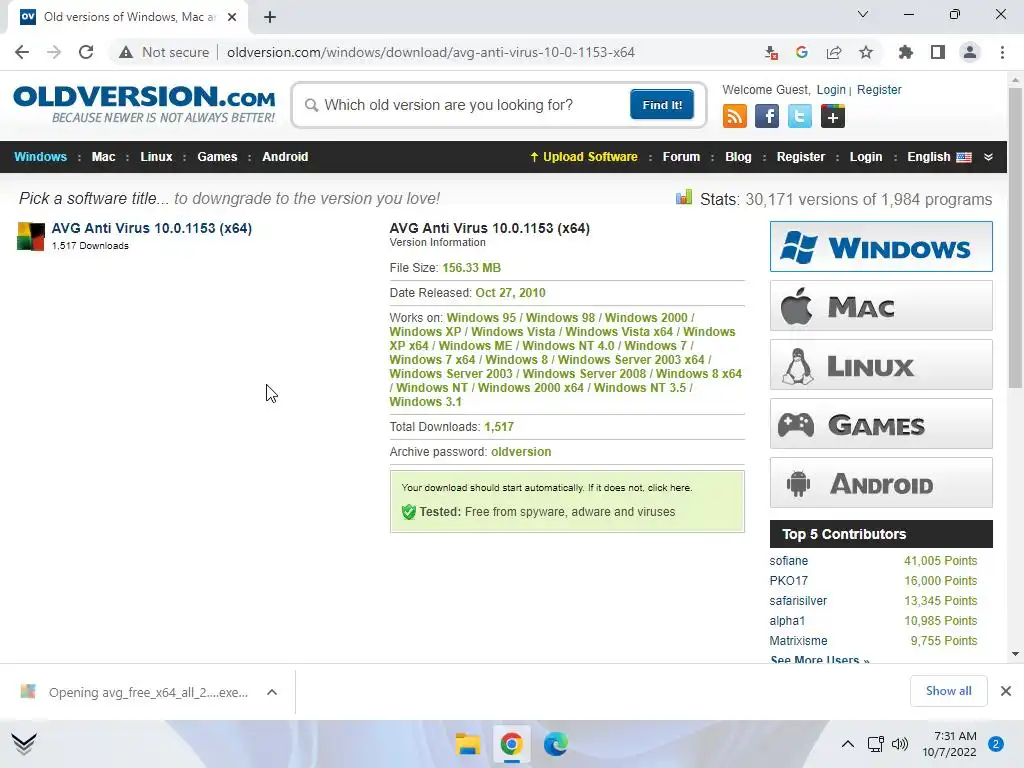Close the Old versions tab
Screen dimensions: 1024x768
click(232, 17)
